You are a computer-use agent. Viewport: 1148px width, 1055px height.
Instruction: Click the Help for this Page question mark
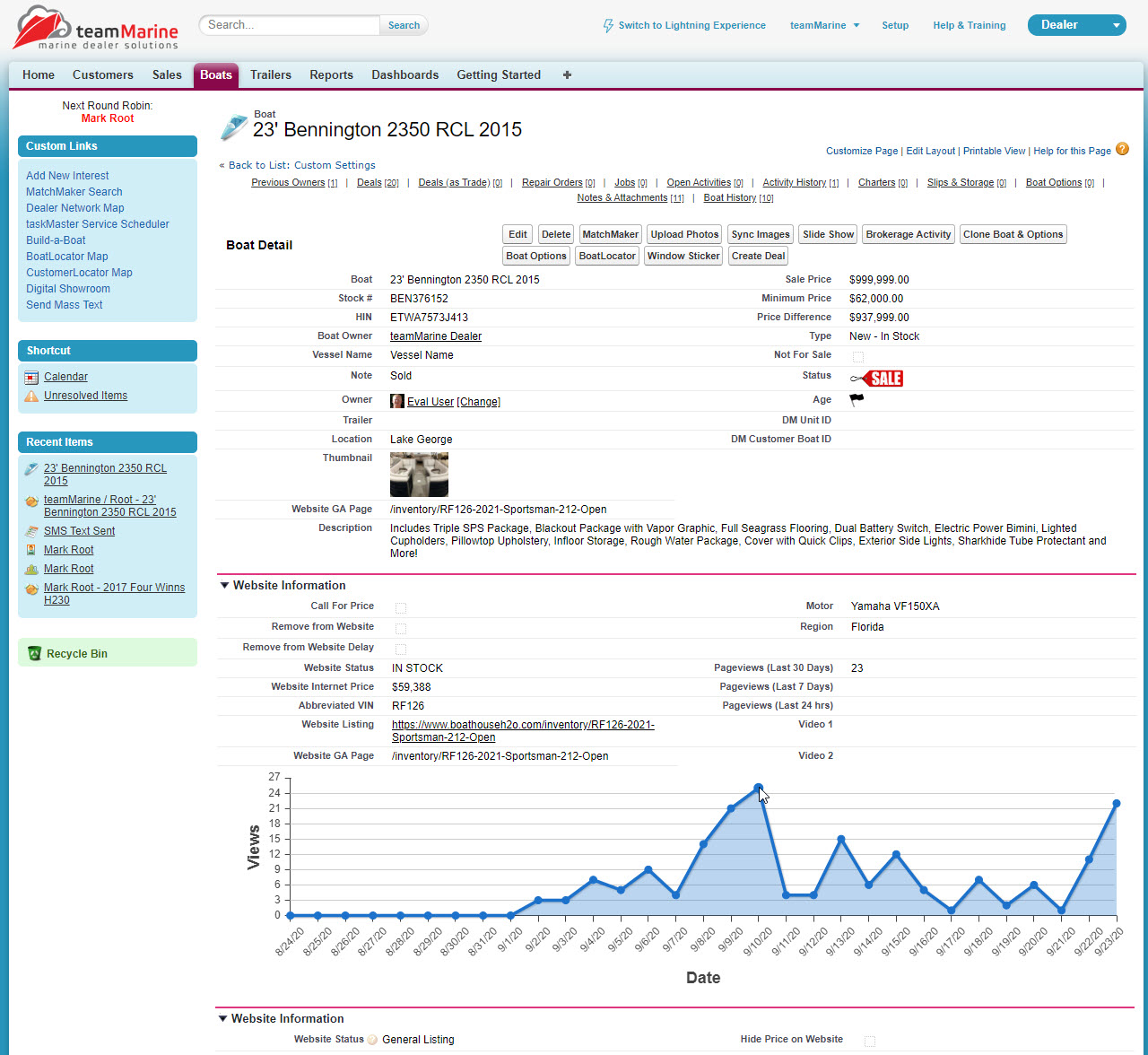click(1123, 149)
